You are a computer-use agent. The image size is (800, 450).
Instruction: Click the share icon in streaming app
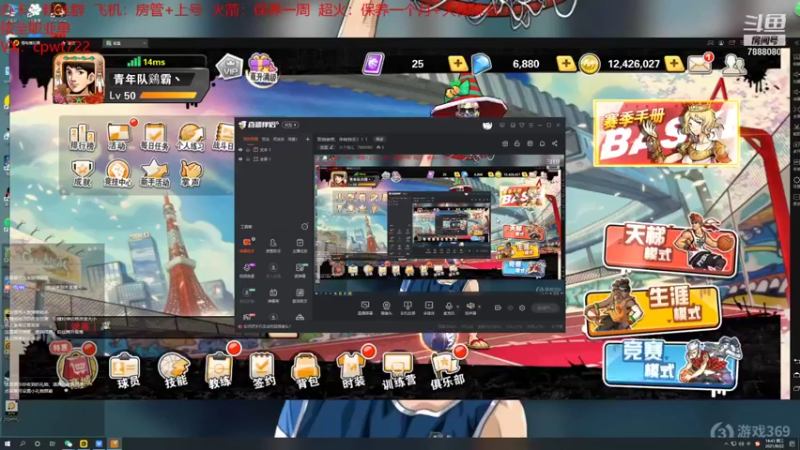point(555,144)
